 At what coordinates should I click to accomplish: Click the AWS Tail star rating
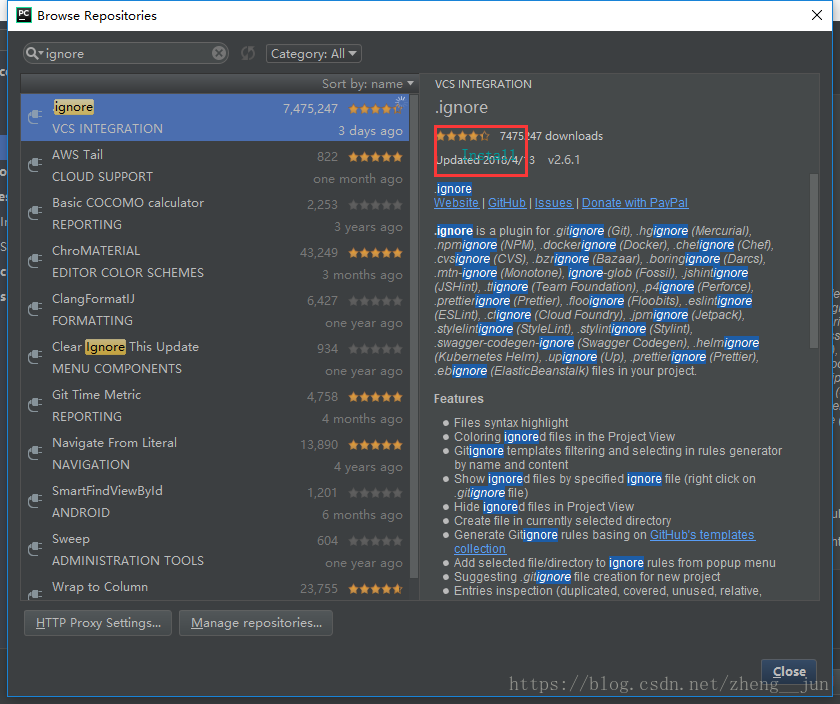click(375, 157)
